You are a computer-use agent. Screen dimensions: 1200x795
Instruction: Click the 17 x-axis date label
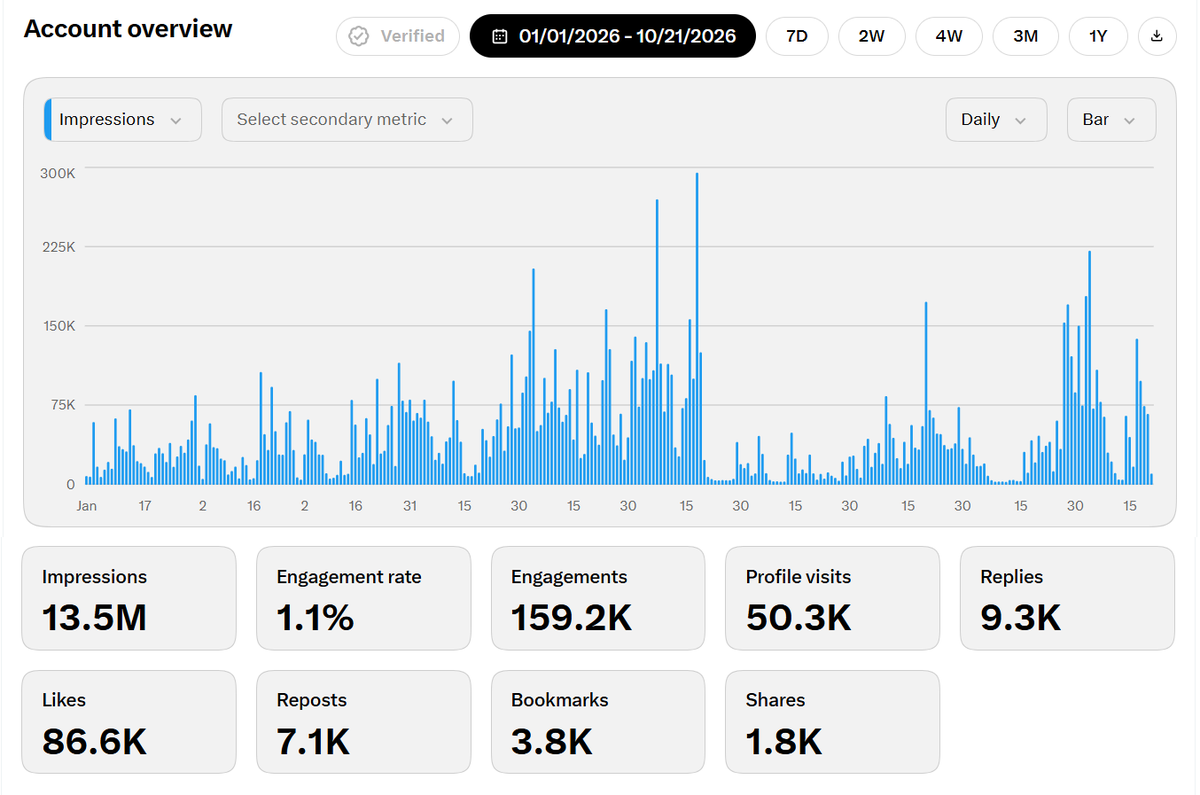(145, 506)
